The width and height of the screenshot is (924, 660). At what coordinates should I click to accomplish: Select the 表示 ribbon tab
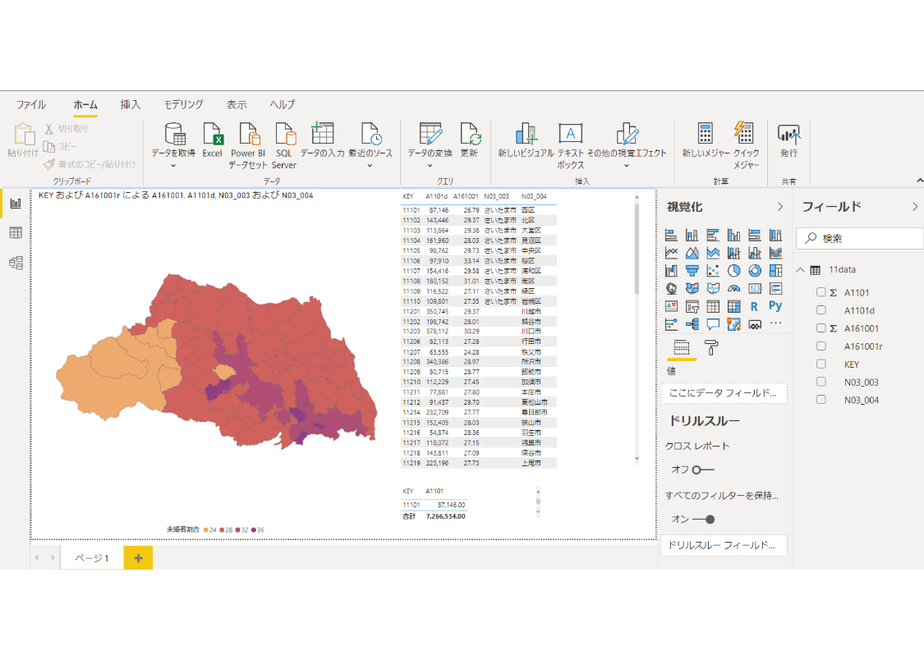(x=236, y=105)
